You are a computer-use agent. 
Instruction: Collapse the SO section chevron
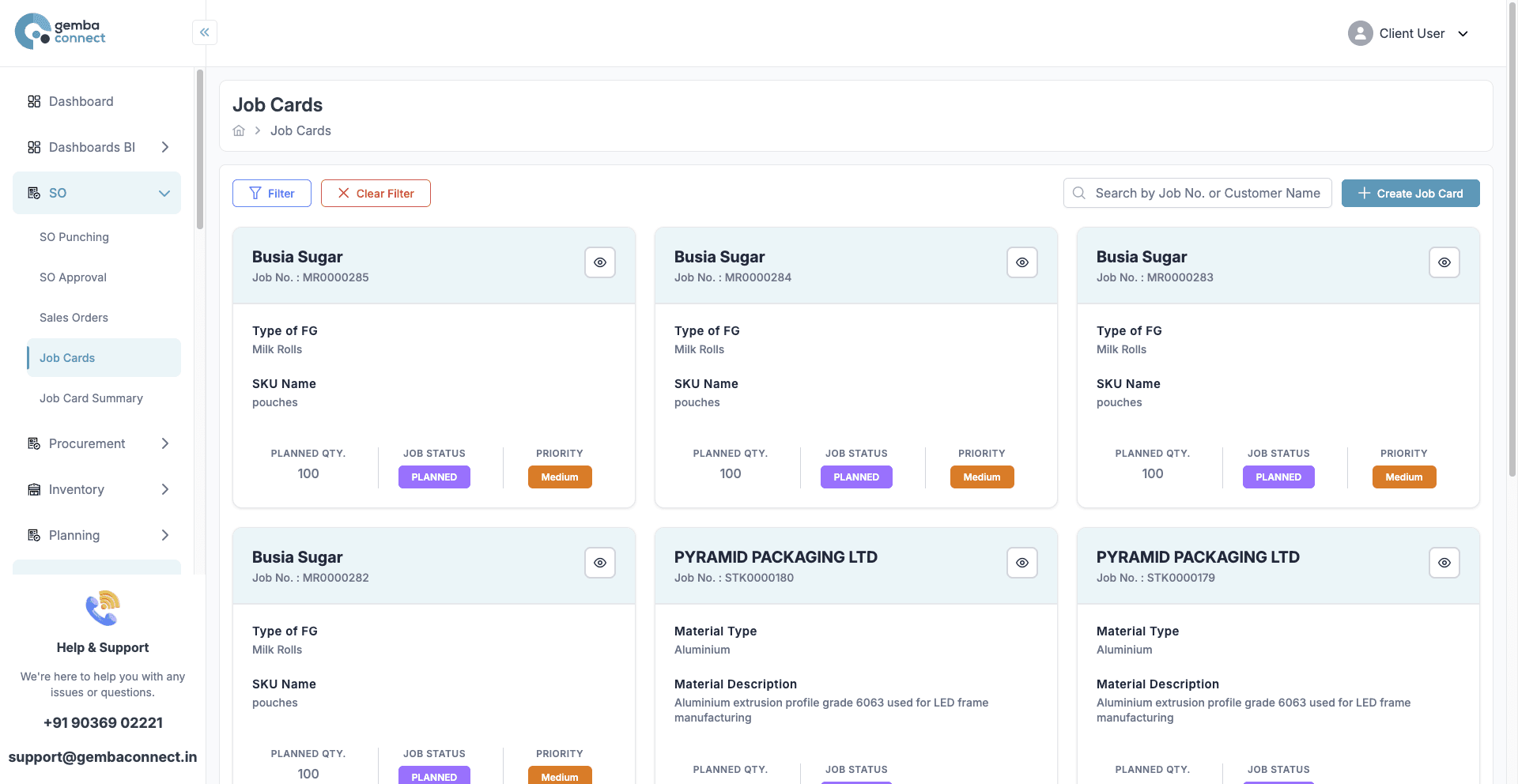[164, 193]
